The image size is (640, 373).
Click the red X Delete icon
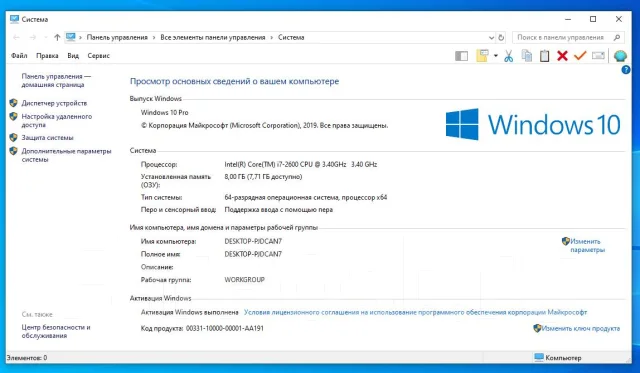pos(562,56)
